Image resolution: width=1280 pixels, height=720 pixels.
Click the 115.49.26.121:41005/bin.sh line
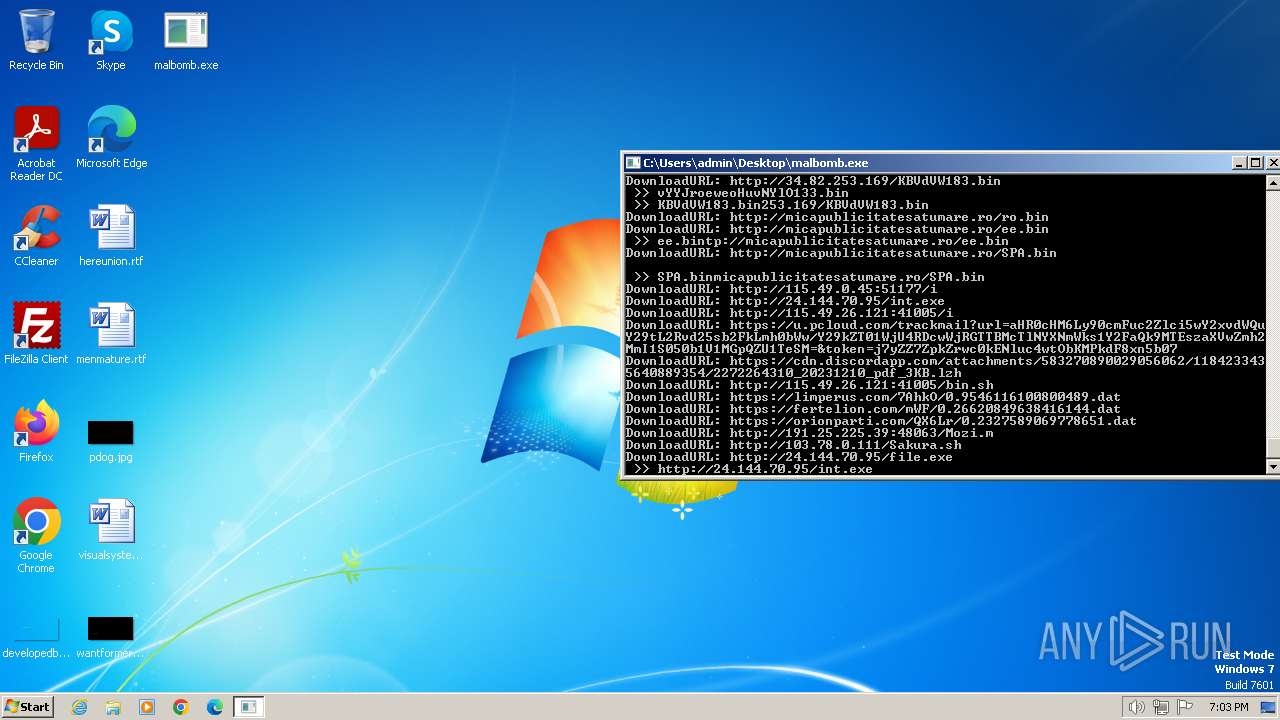click(810, 385)
